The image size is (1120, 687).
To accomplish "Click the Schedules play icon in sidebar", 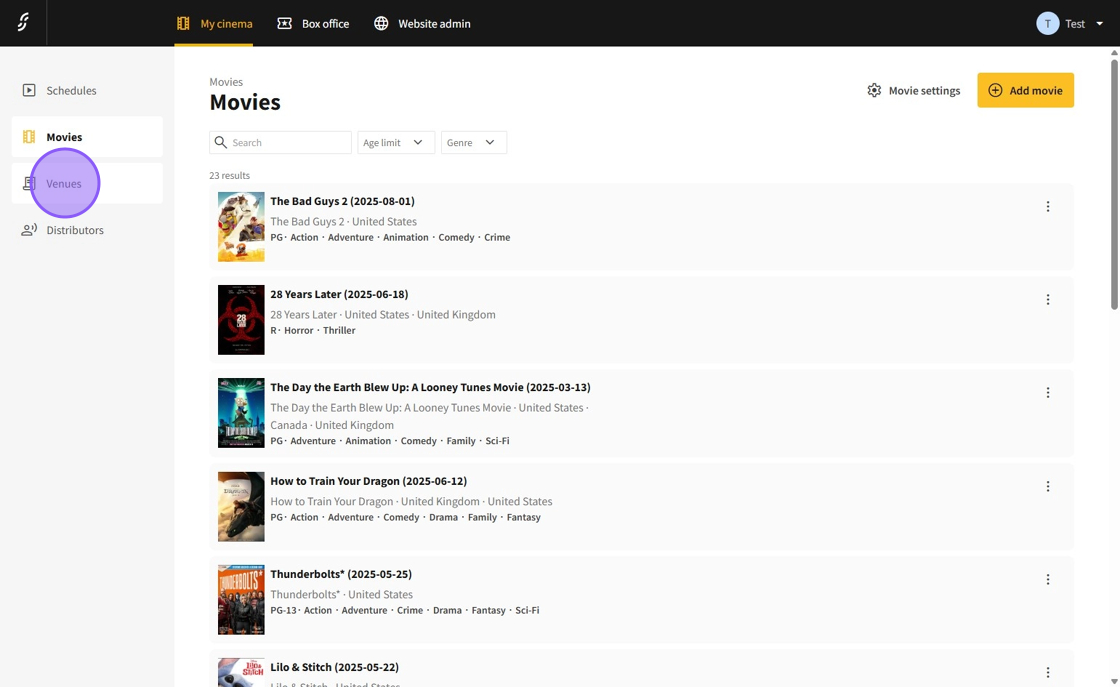I will tap(29, 90).
